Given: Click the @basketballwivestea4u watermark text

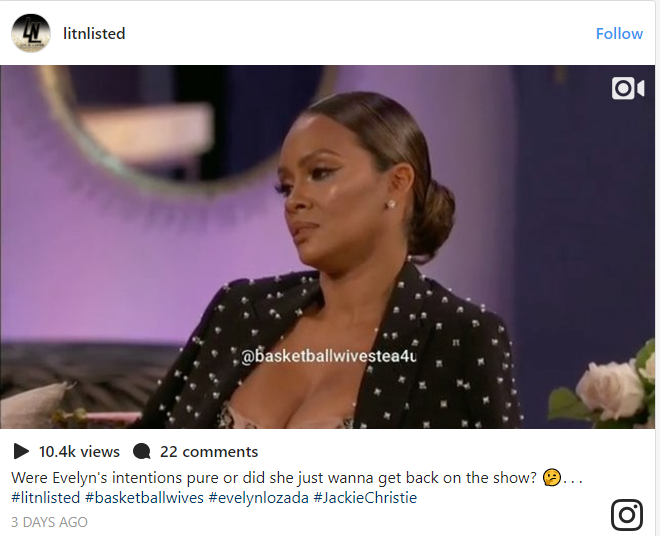Looking at the screenshot, I should 329,356.
